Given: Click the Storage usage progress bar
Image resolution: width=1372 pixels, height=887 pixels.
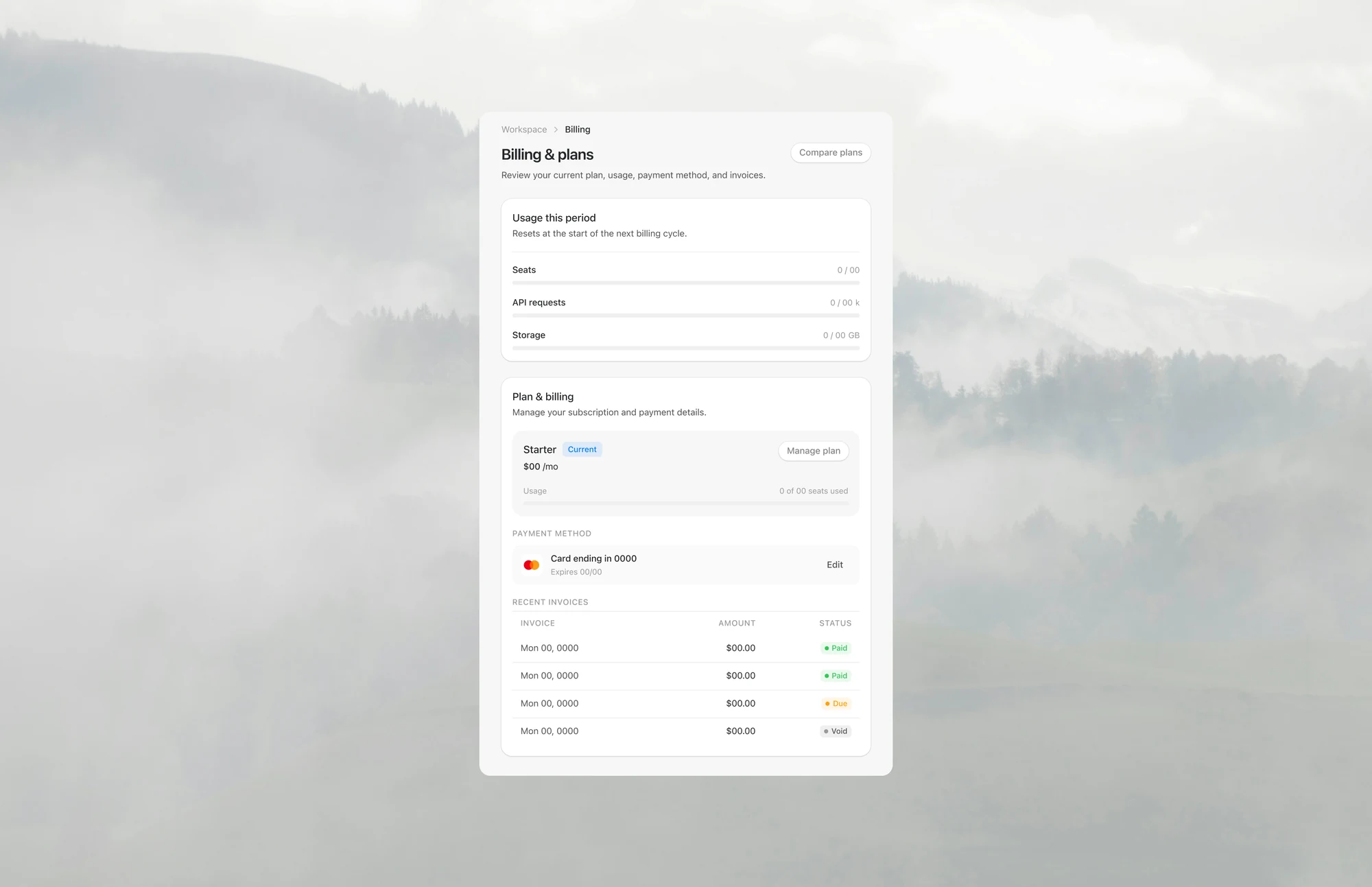Looking at the screenshot, I should pyautogui.click(x=686, y=348).
